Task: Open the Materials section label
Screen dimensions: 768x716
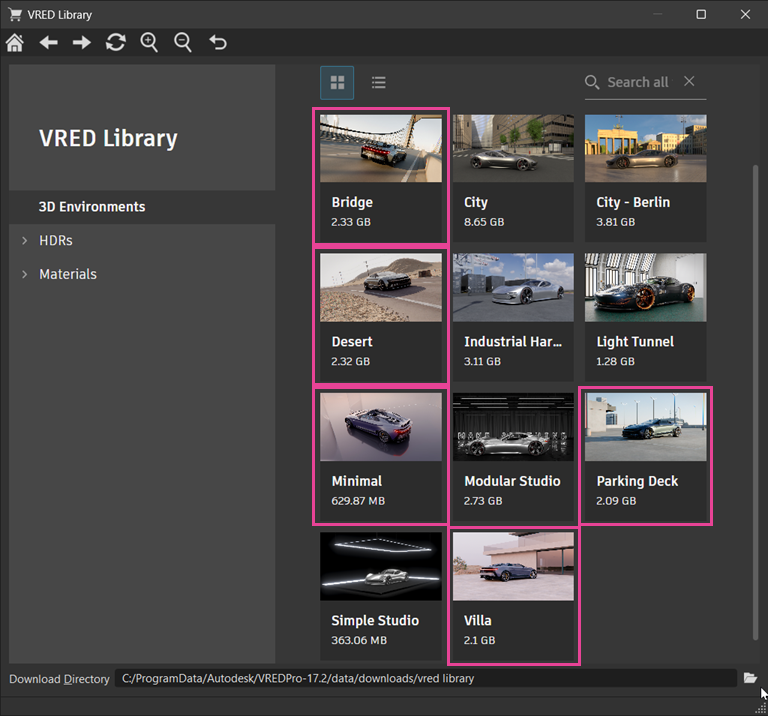Action: (68, 274)
